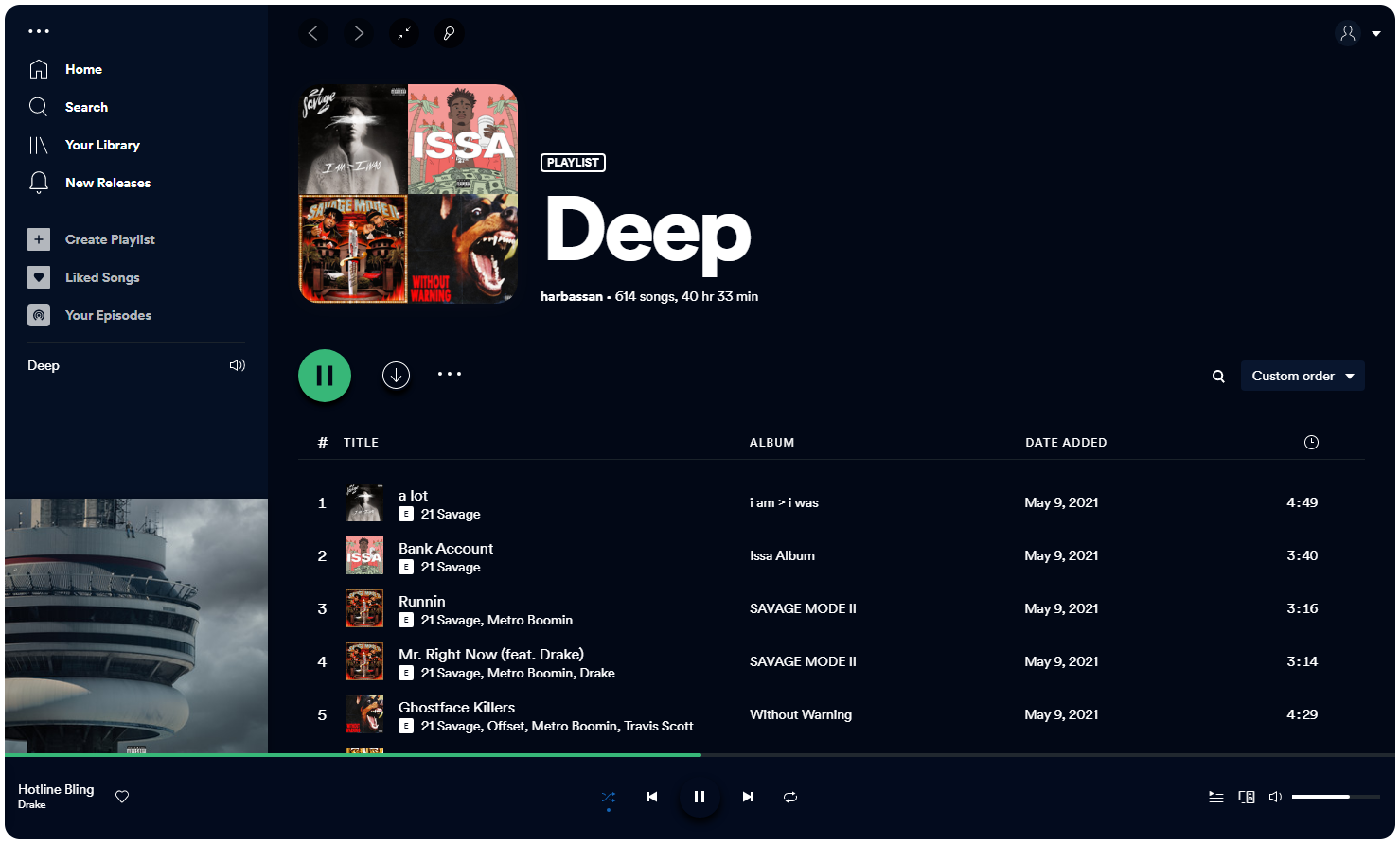Image resolution: width=1400 pixels, height=844 pixels.
Task: Toggle repeat mode
Action: pyautogui.click(x=790, y=797)
